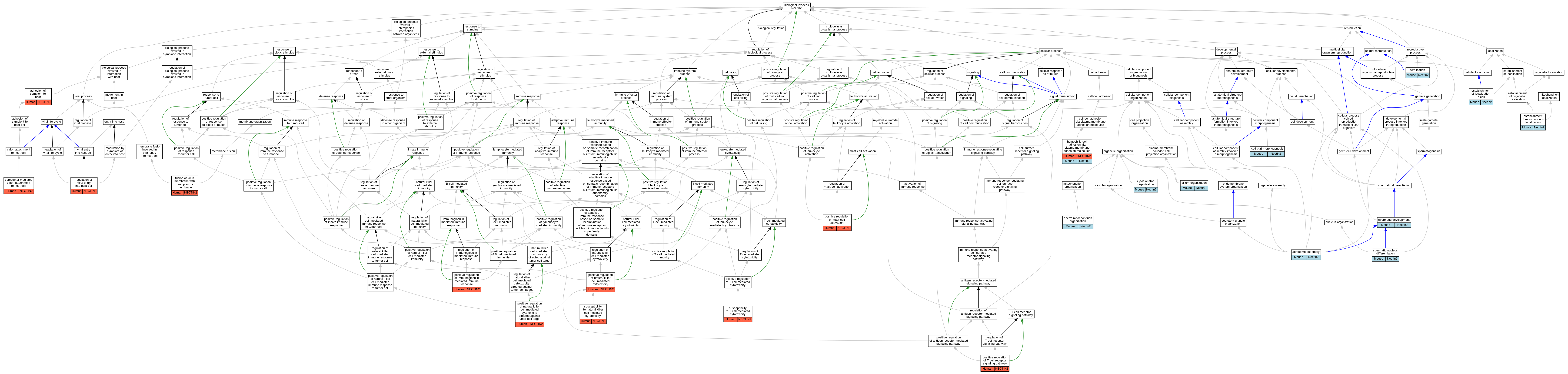Click the 'T cell mediated immunity' node
The height and width of the screenshot is (374, 1568).
pyautogui.click(x=703, y=185)
